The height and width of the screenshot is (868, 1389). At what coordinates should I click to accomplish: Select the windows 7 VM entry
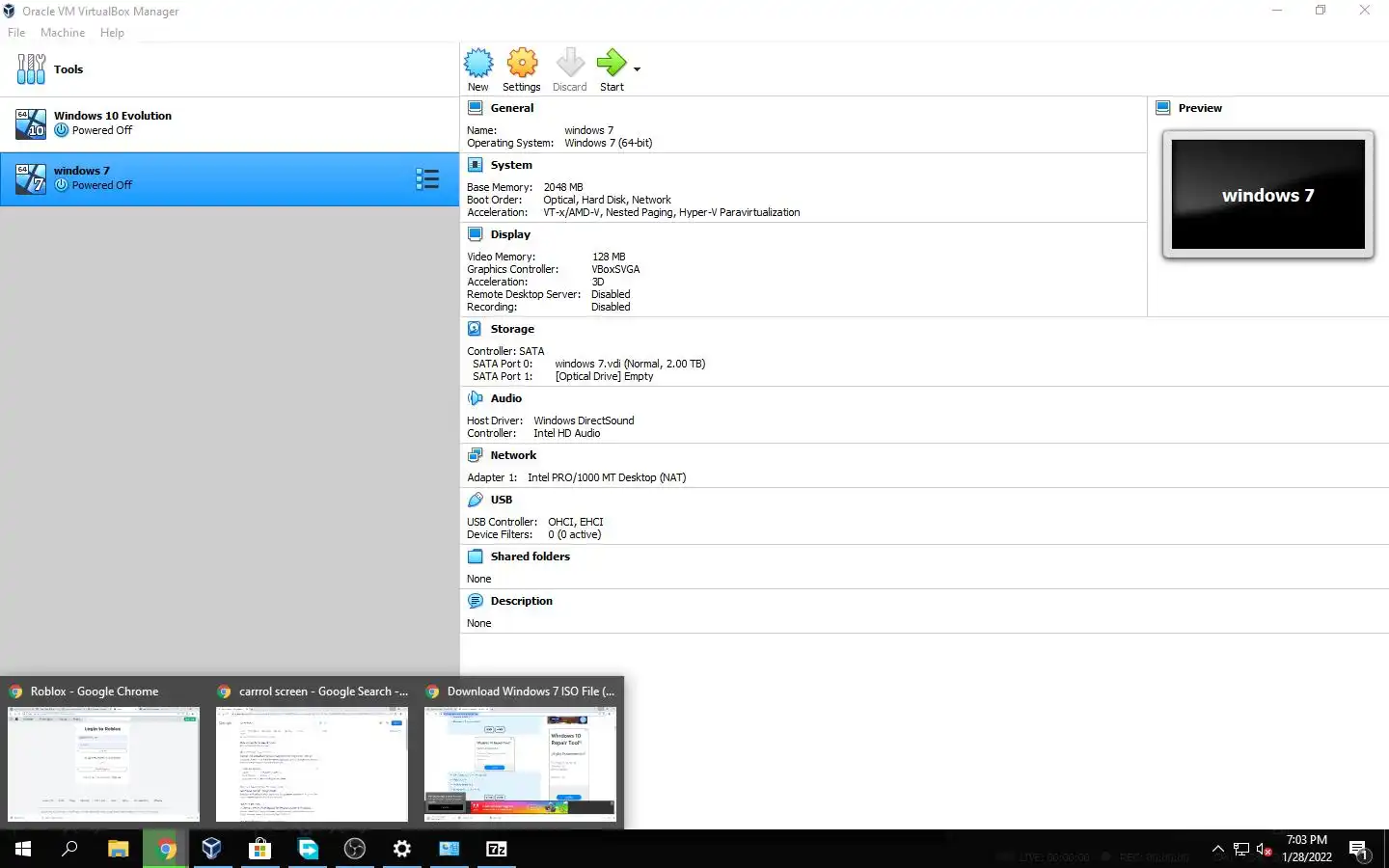tap(230, 178)
